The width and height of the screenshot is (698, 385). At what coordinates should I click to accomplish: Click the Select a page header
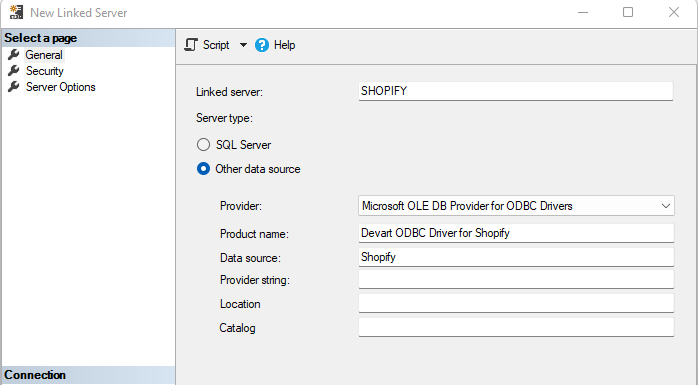click(88, 38)
